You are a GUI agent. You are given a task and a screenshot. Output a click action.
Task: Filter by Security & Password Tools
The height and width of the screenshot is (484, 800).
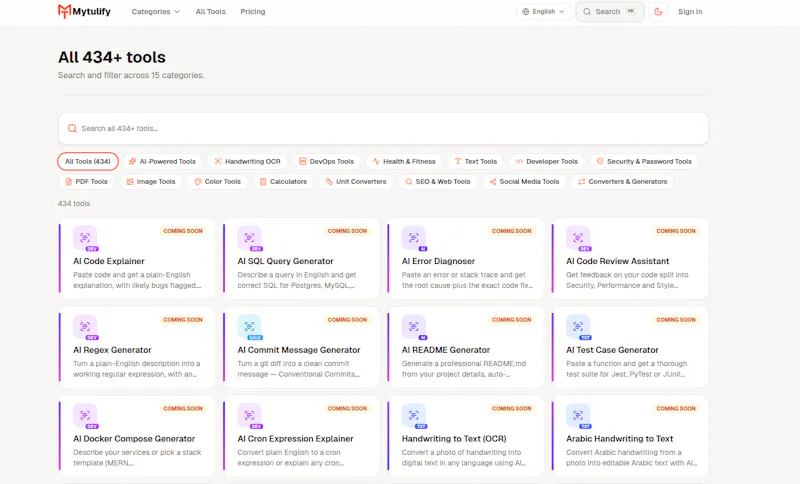(x=644, y=161)
